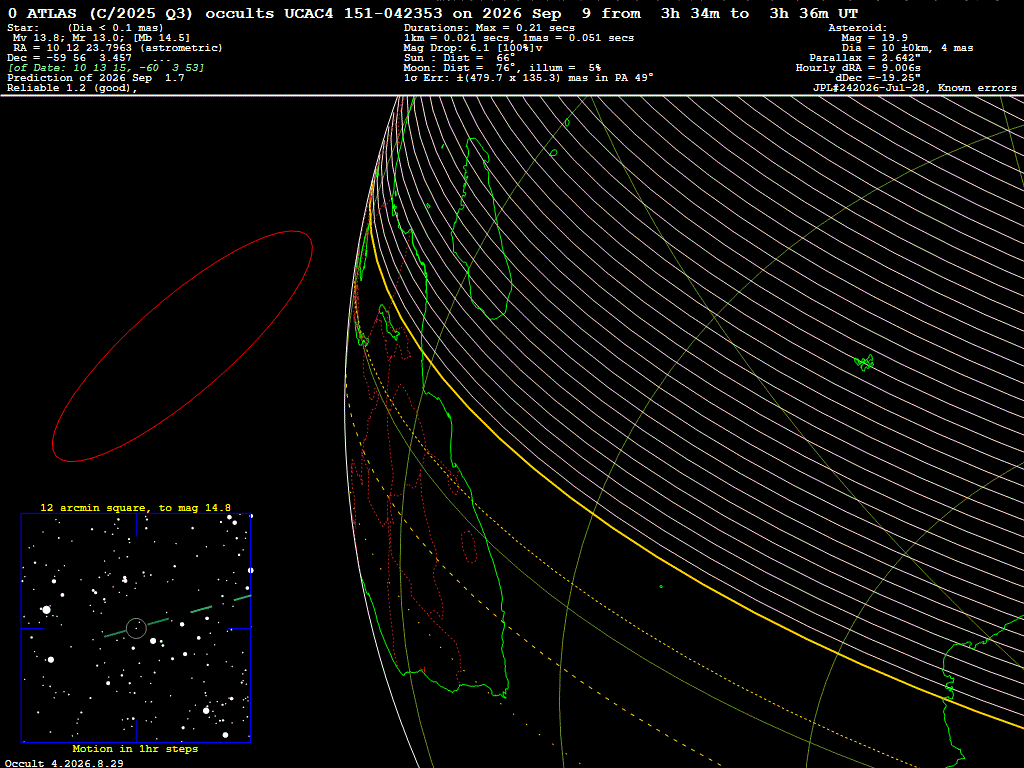Click the small green island outline at right

(x=864, y=362)
